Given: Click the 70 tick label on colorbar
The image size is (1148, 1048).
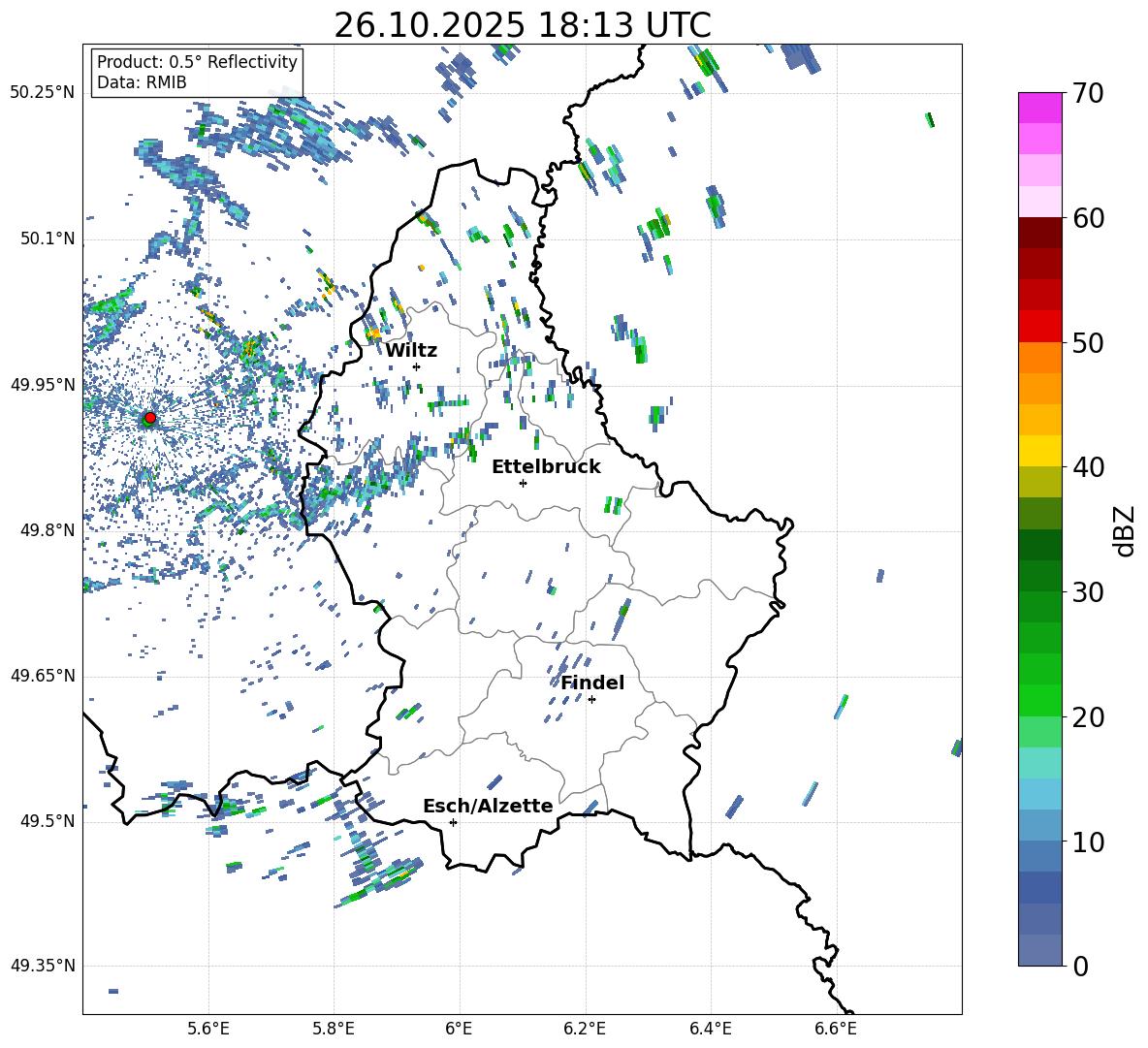Looking at the screenshot, I should click(1090, 94).
